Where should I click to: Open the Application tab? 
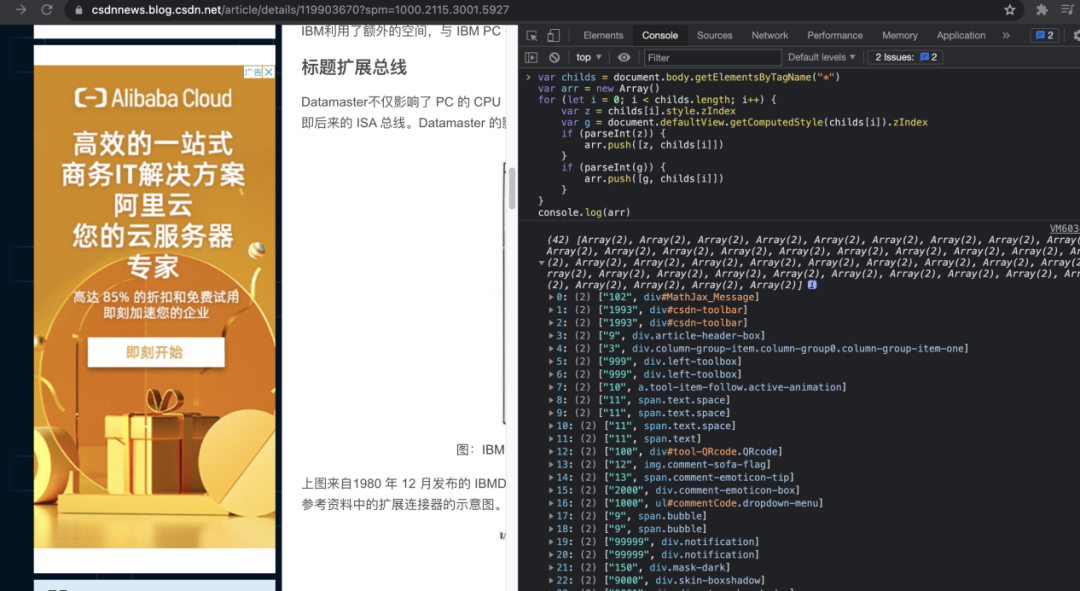click(x=961, y=35)
